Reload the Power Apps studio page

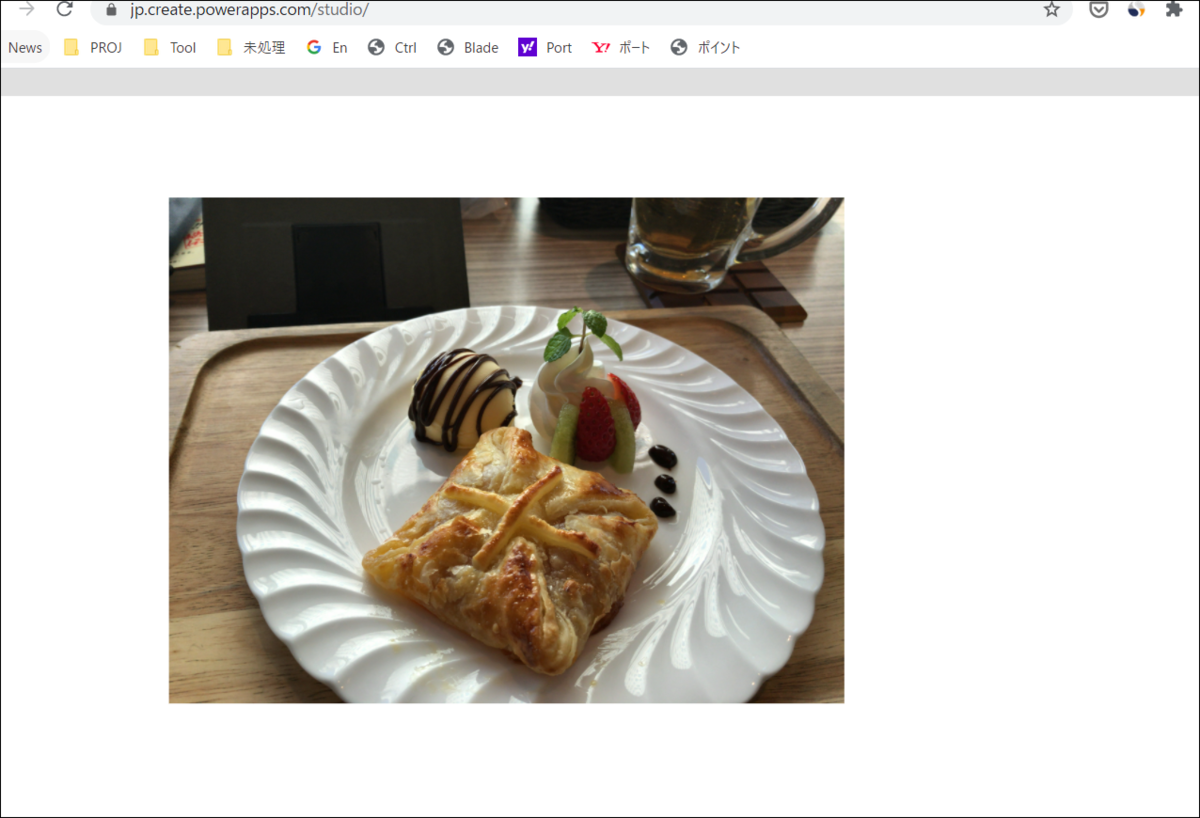tap(65, 9)
